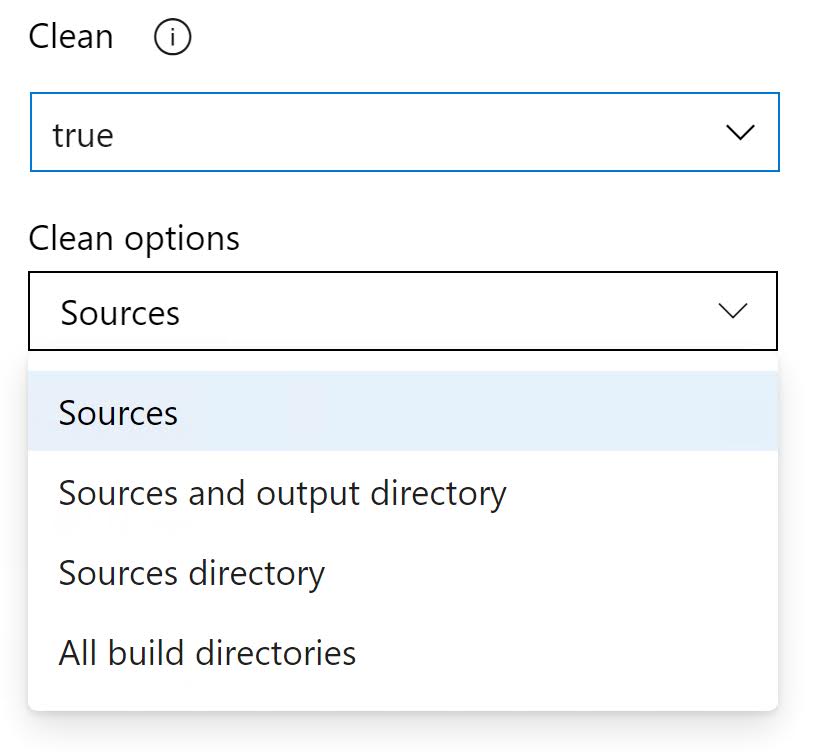The image size is (836, 752).
Task: Open the Clean dropdown showing true
Action: [404, 133]
